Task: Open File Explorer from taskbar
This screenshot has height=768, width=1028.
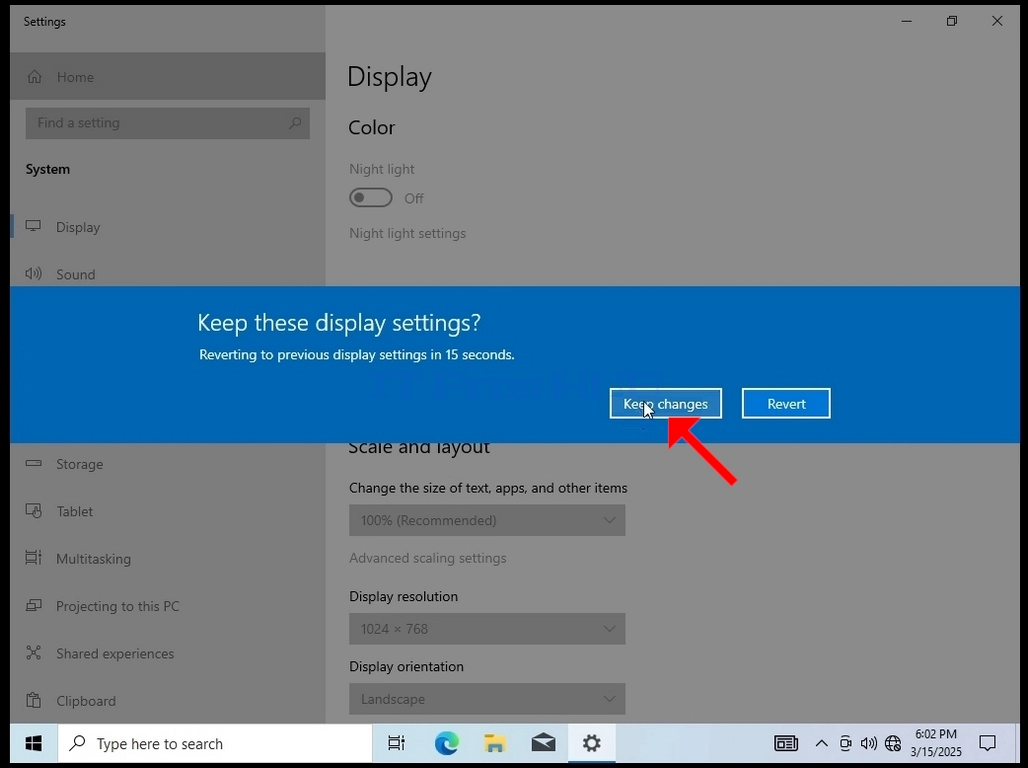Action: (x=495, y=743)
